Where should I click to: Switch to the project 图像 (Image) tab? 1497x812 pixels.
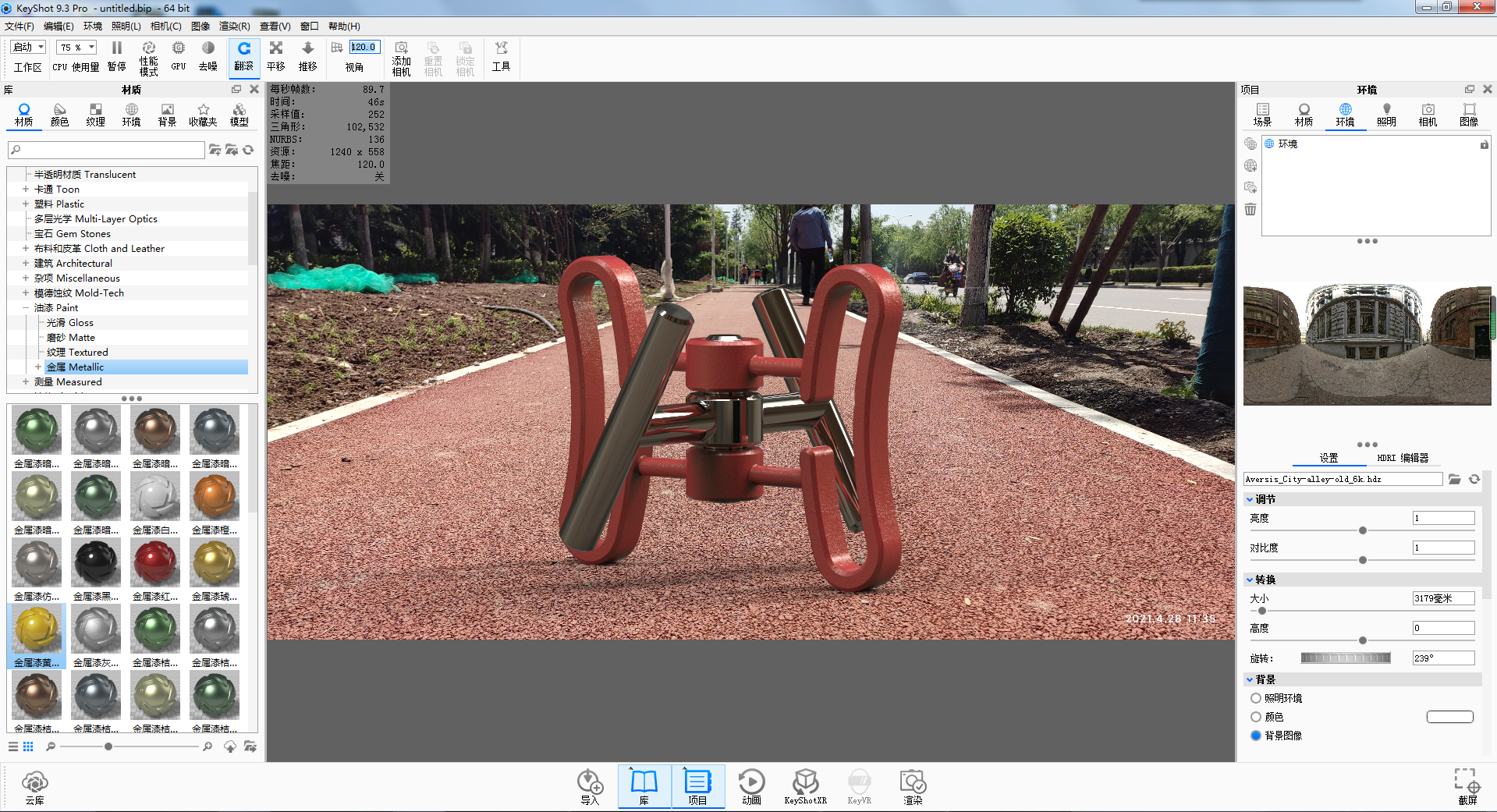1469,115
